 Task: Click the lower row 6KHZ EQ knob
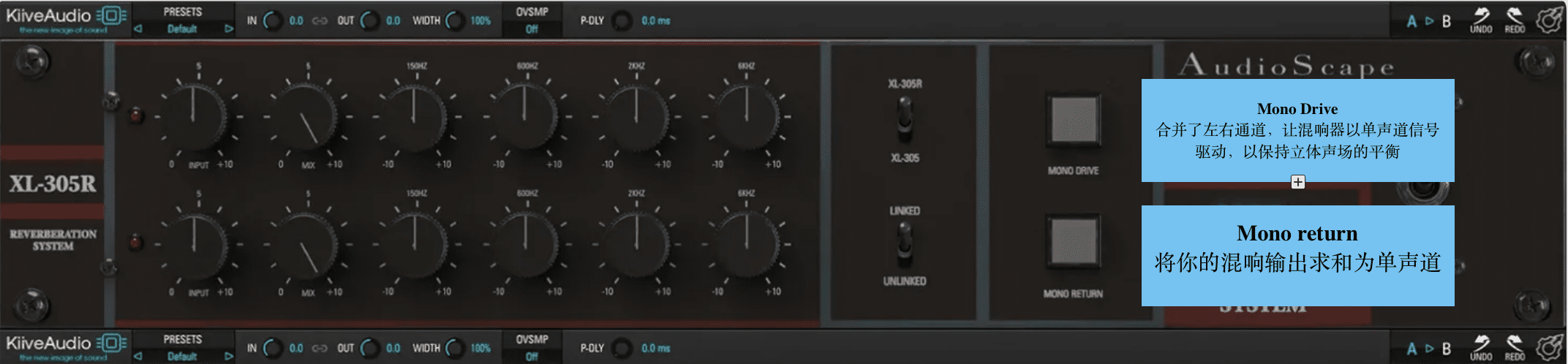click(745, 243)
